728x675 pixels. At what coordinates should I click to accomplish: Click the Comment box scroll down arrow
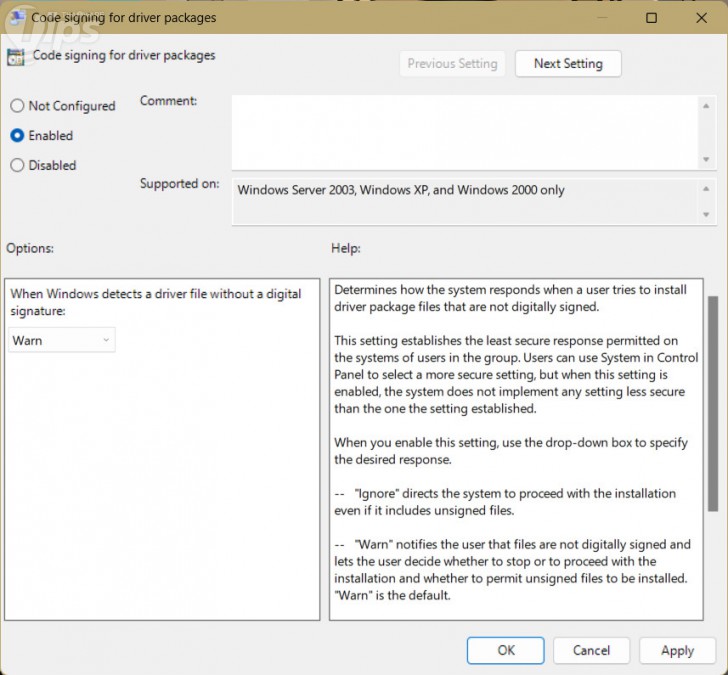point(706,159)
